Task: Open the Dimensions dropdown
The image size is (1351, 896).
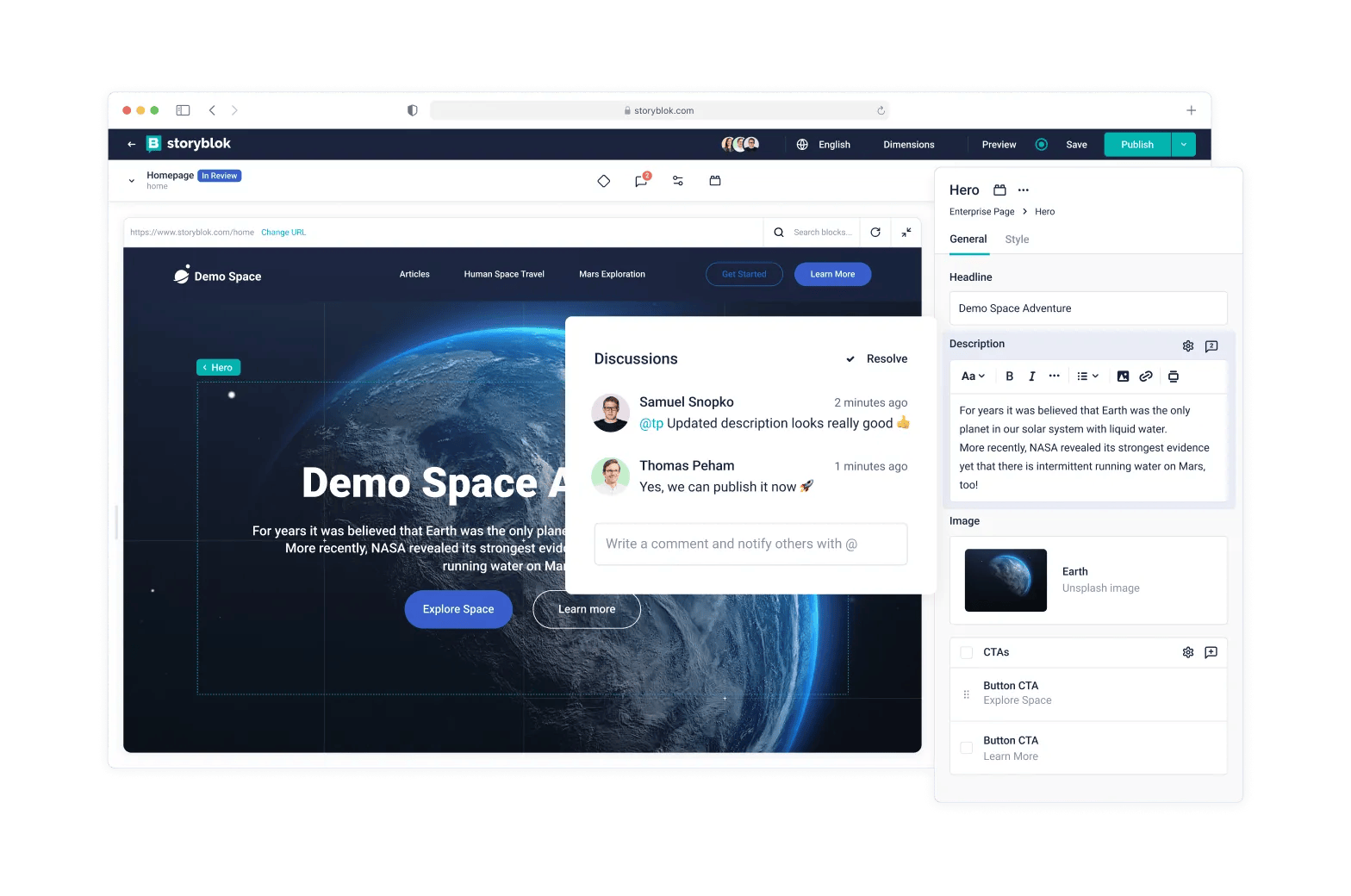Action: tap(909, 145)
